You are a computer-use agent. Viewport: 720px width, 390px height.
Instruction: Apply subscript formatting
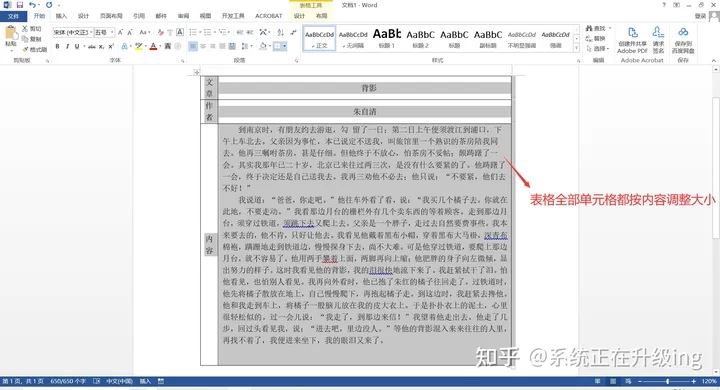(101, 46)
